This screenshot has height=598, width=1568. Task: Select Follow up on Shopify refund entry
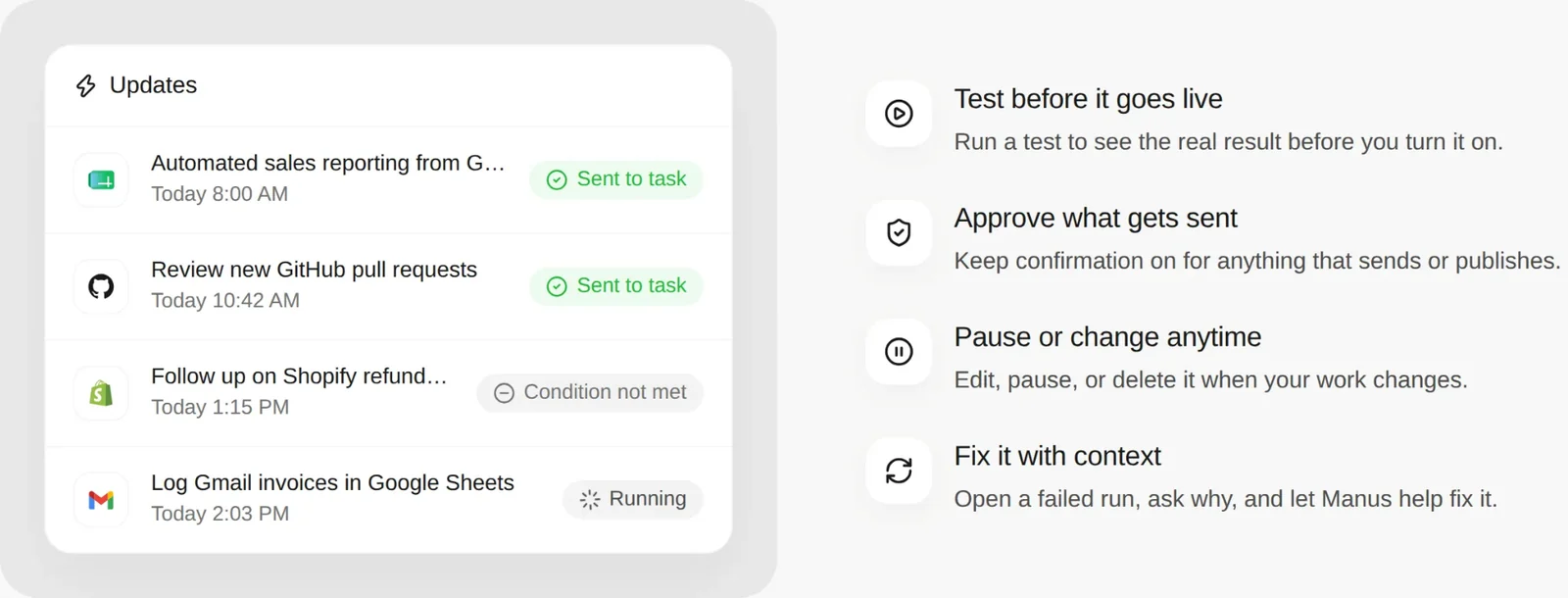click(x=388, y=393)
